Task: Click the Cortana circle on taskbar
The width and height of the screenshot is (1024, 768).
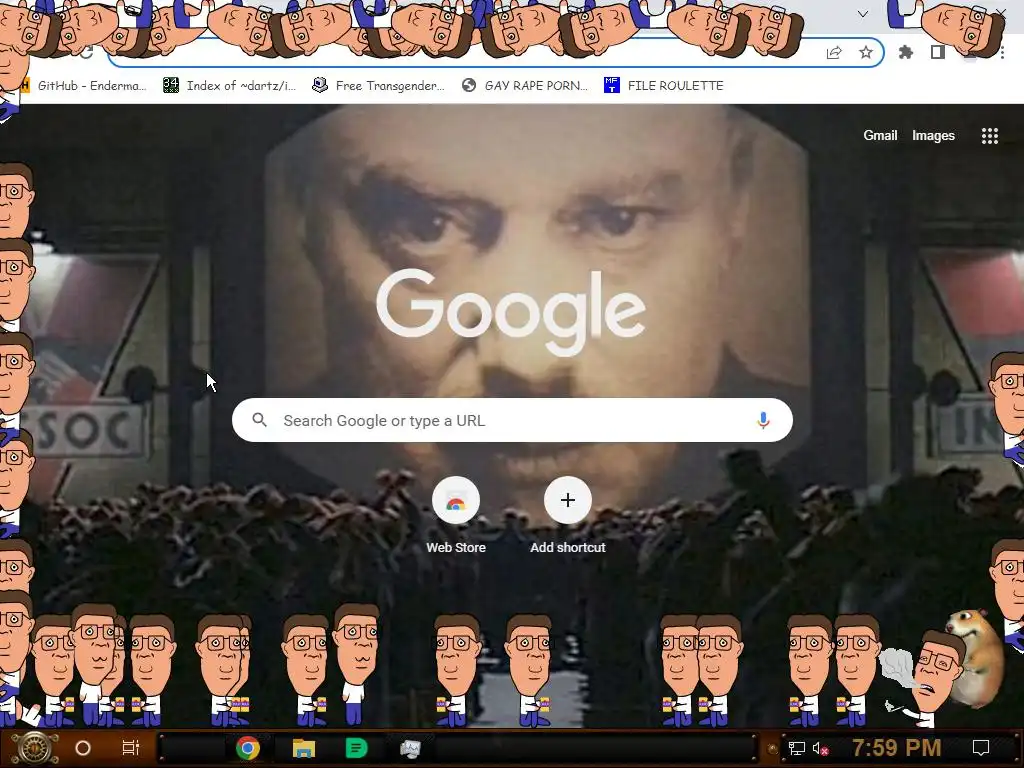Action: pyautogui.click(x=83, y=748)
